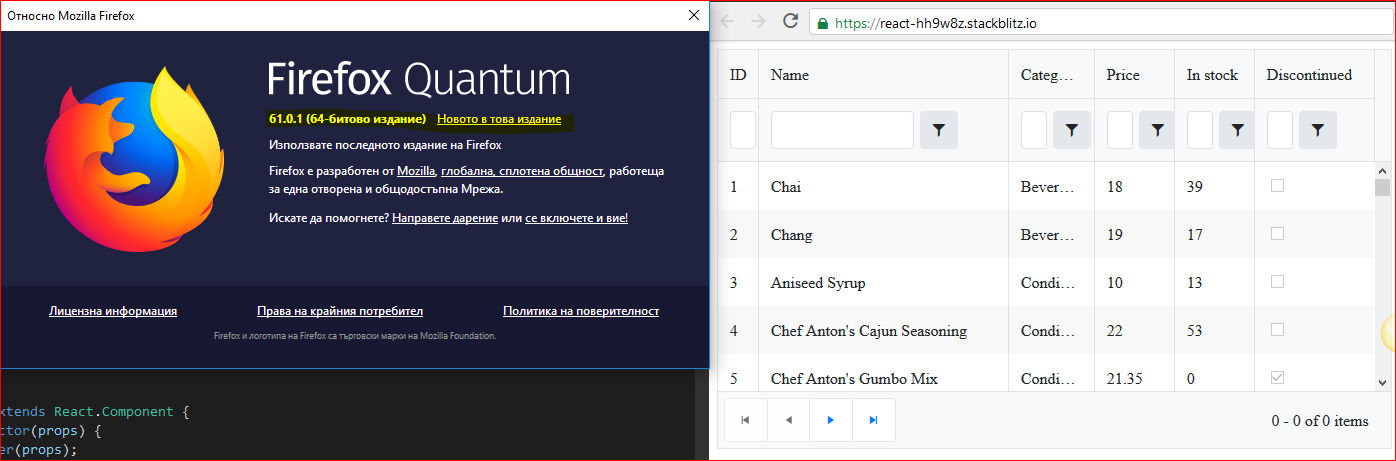Open 'глобална, сплотена общност' link
The height and width of the screenshot is (461, 1396).
click(x=522, y=171)
